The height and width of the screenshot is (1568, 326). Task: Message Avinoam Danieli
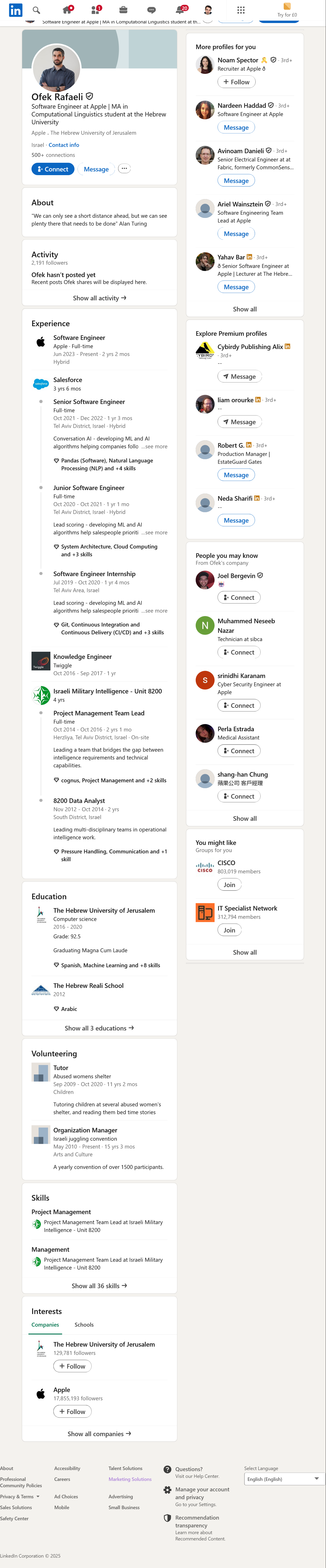tap(236, 181)
